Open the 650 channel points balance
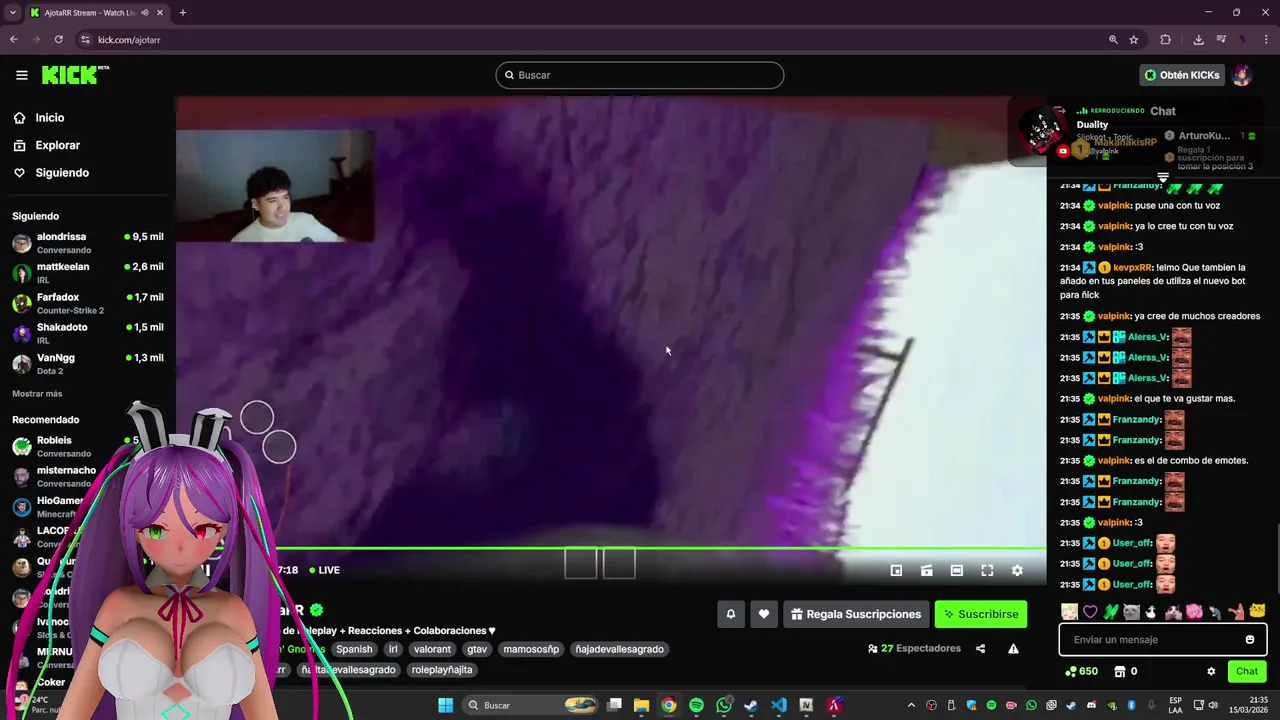The image size is (1280, 720). click(1082, 671)
